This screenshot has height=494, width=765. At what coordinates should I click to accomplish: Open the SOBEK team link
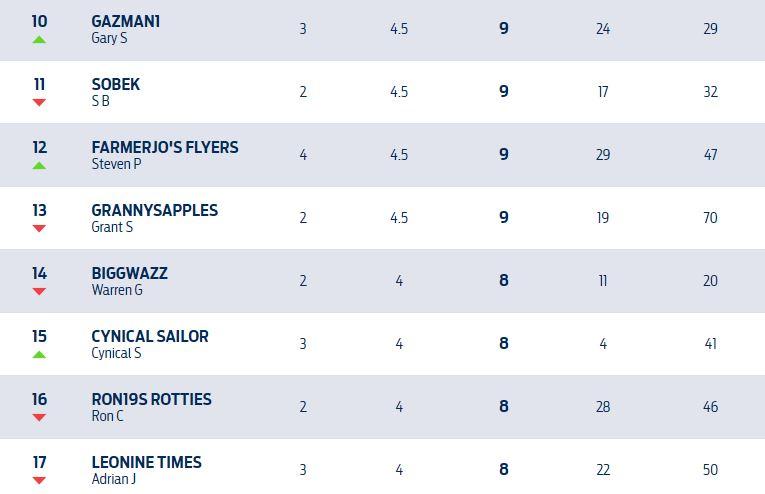(x=115, y=84)
